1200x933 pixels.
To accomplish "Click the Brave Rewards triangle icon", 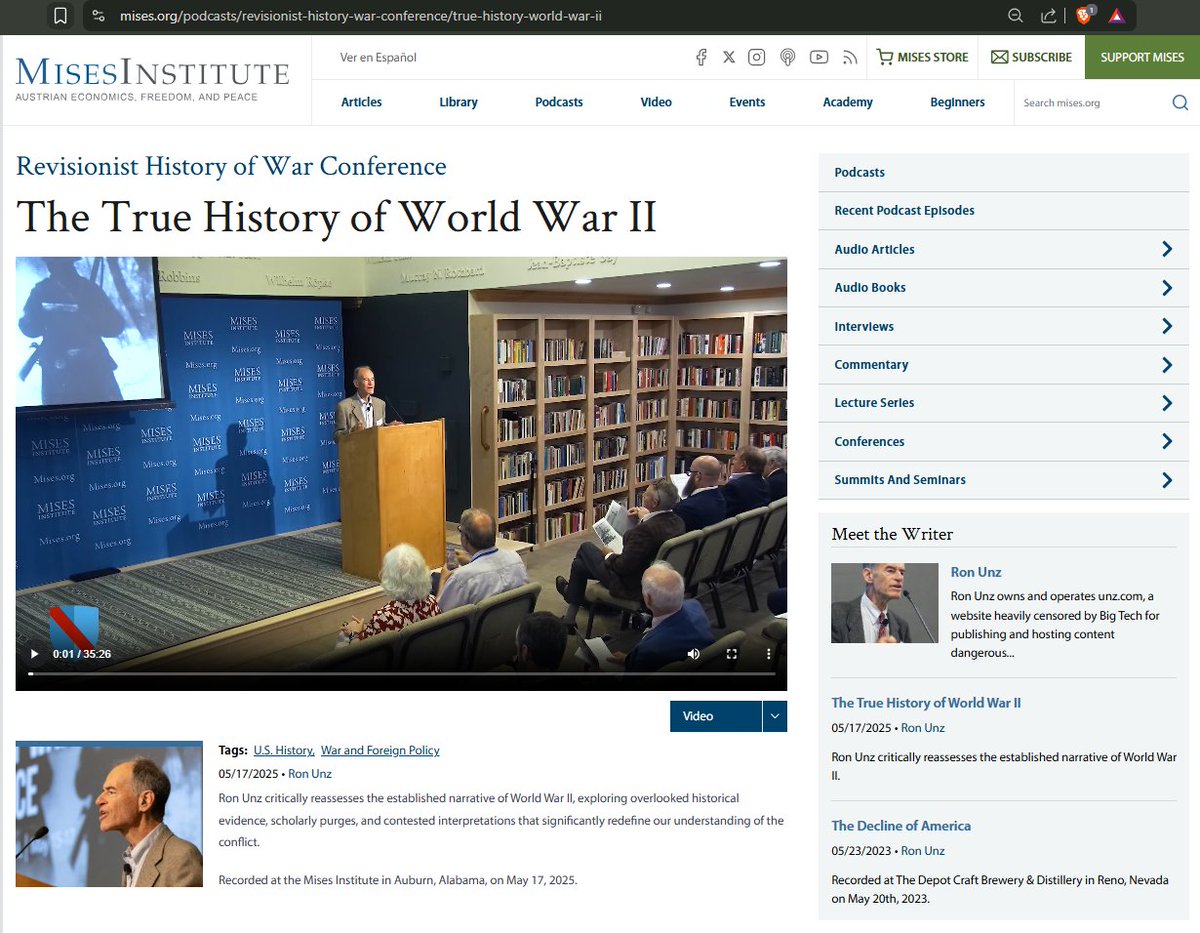I will tap(1116, 15).
